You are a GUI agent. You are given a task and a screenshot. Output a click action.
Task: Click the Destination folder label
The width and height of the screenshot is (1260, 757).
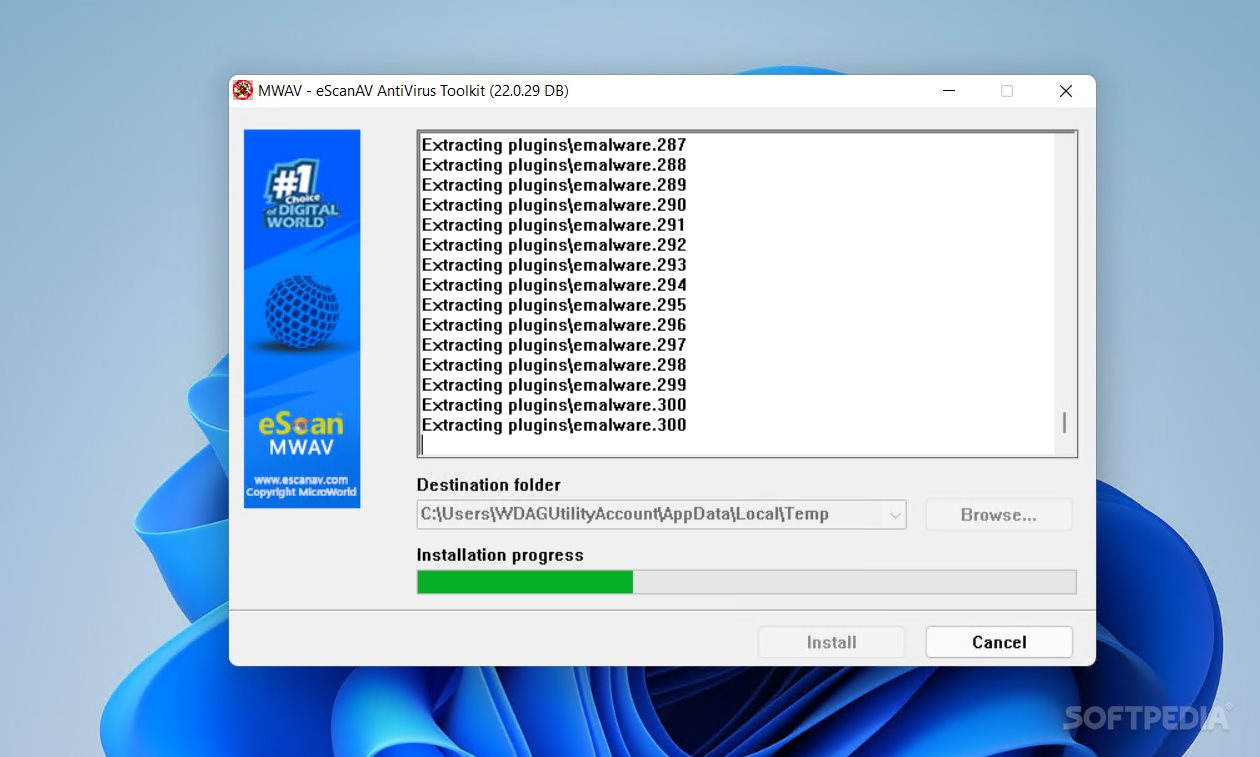pos(489,485)
